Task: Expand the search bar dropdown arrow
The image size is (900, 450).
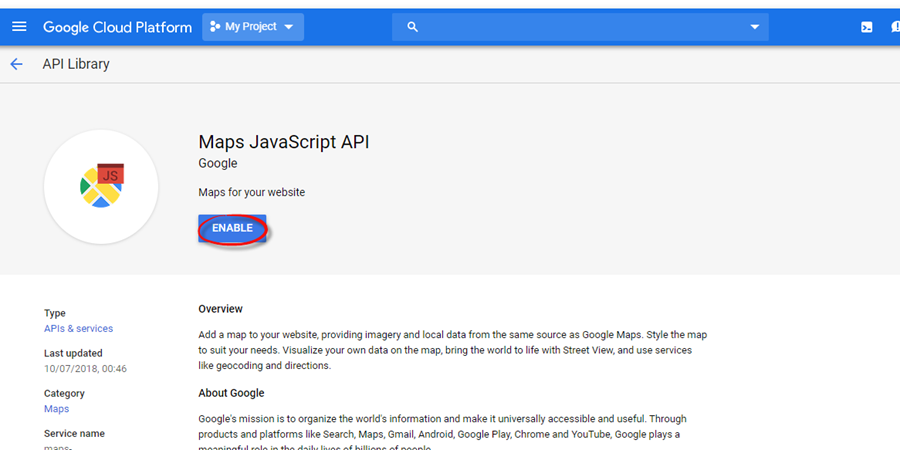Action: point(755,27)
